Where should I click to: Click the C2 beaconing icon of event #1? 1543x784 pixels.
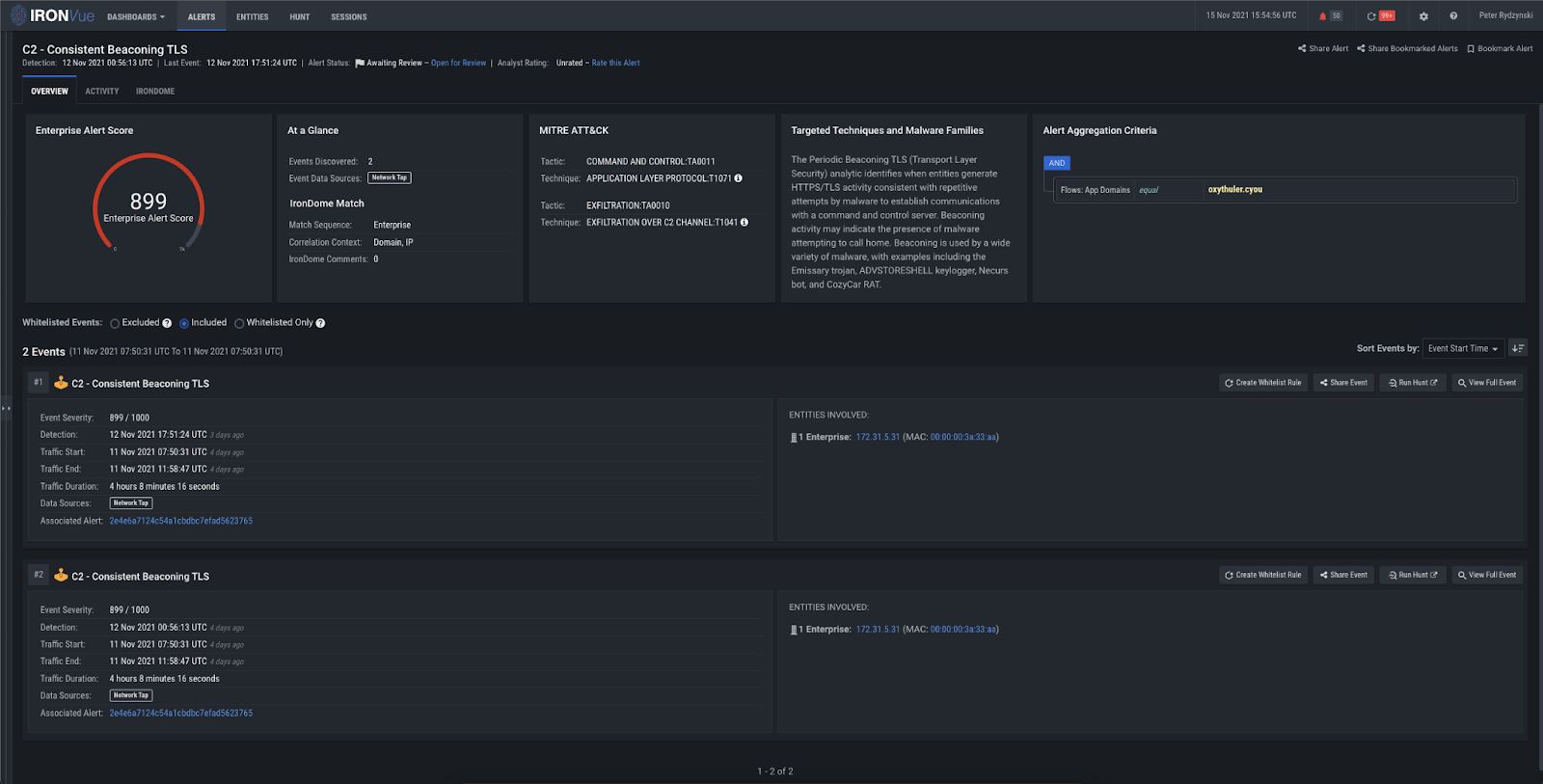coord(61,383)
